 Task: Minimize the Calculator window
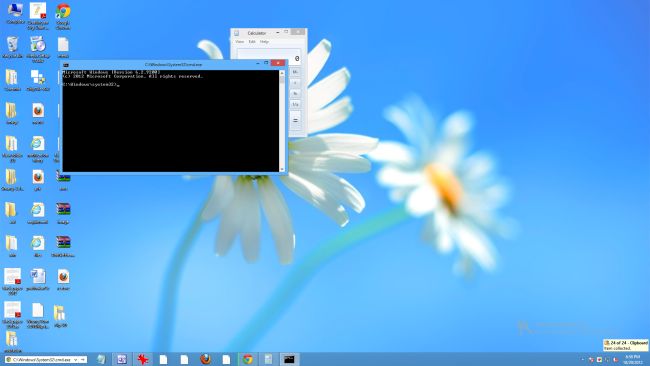[278, 32]
